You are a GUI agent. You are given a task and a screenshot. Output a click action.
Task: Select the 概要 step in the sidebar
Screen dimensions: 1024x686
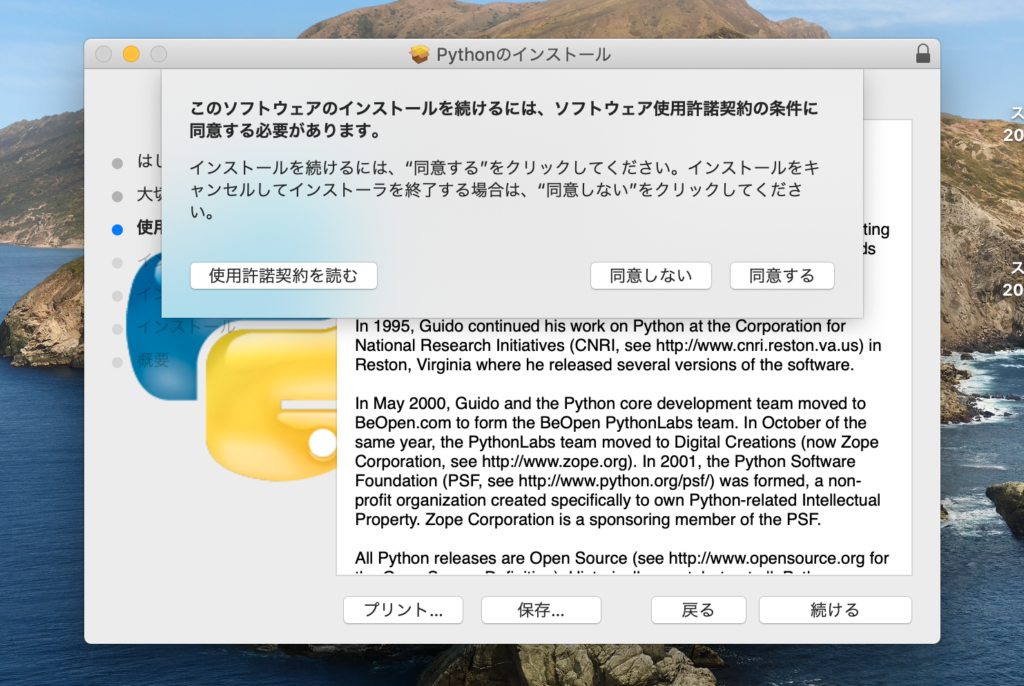(x=153, y=360)
